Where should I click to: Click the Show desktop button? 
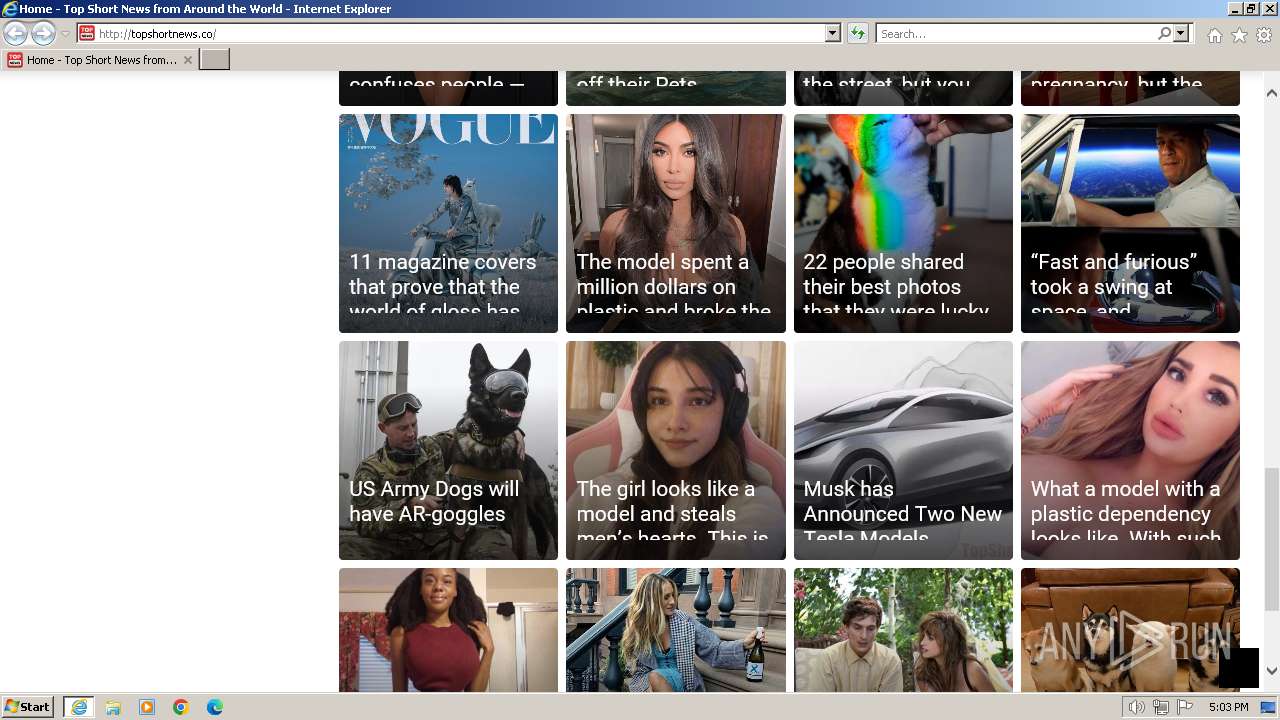point(1270,707)
